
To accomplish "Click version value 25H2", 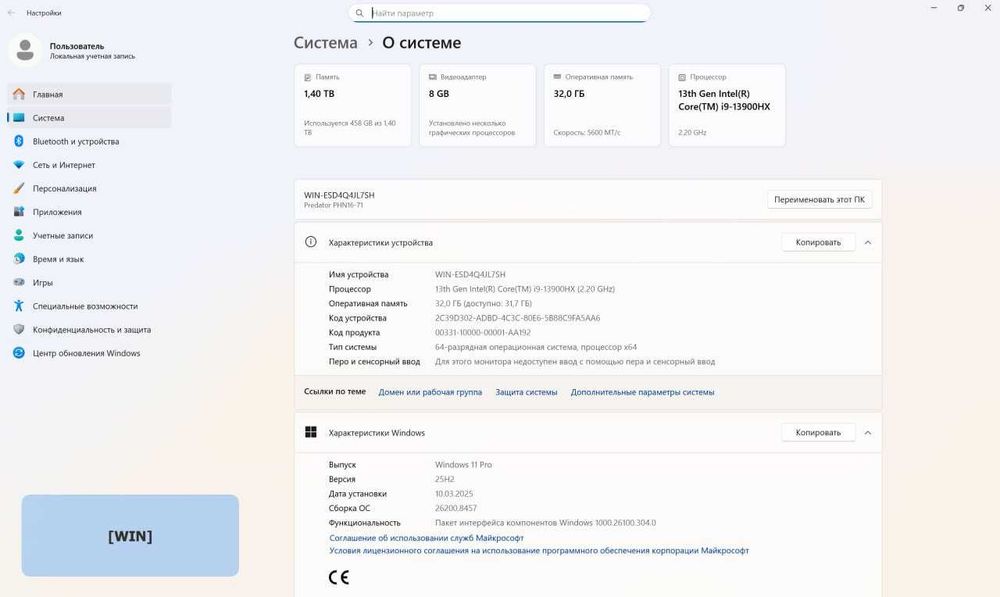I will point(445,479).
